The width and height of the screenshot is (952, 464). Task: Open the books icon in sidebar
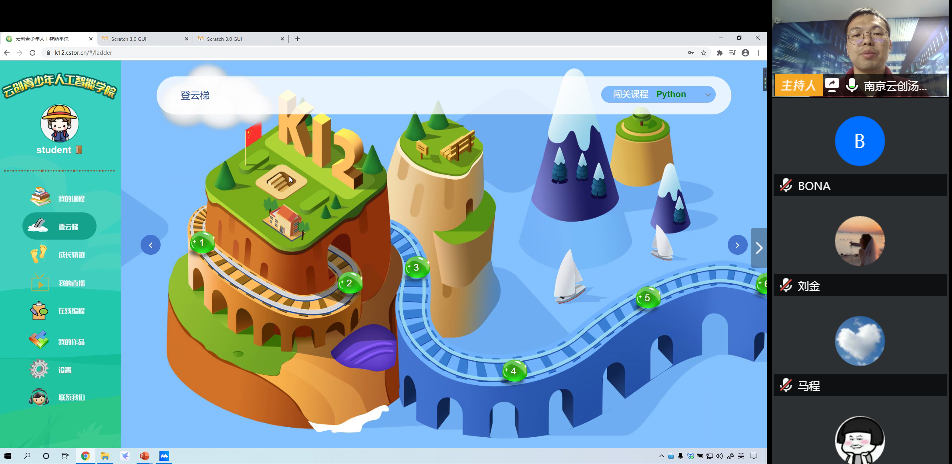[40, 197]
